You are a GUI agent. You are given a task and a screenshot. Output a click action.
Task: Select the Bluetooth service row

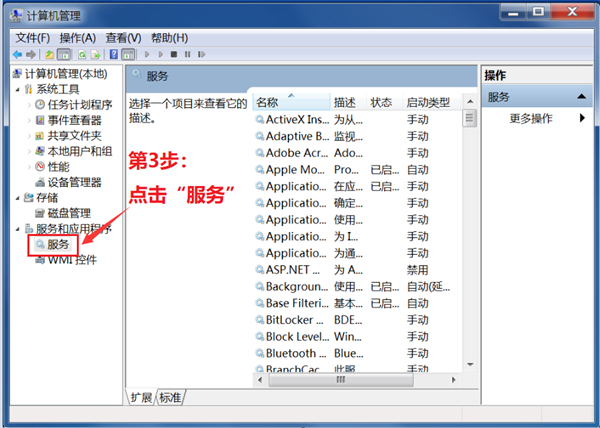[x=357, y=353]
